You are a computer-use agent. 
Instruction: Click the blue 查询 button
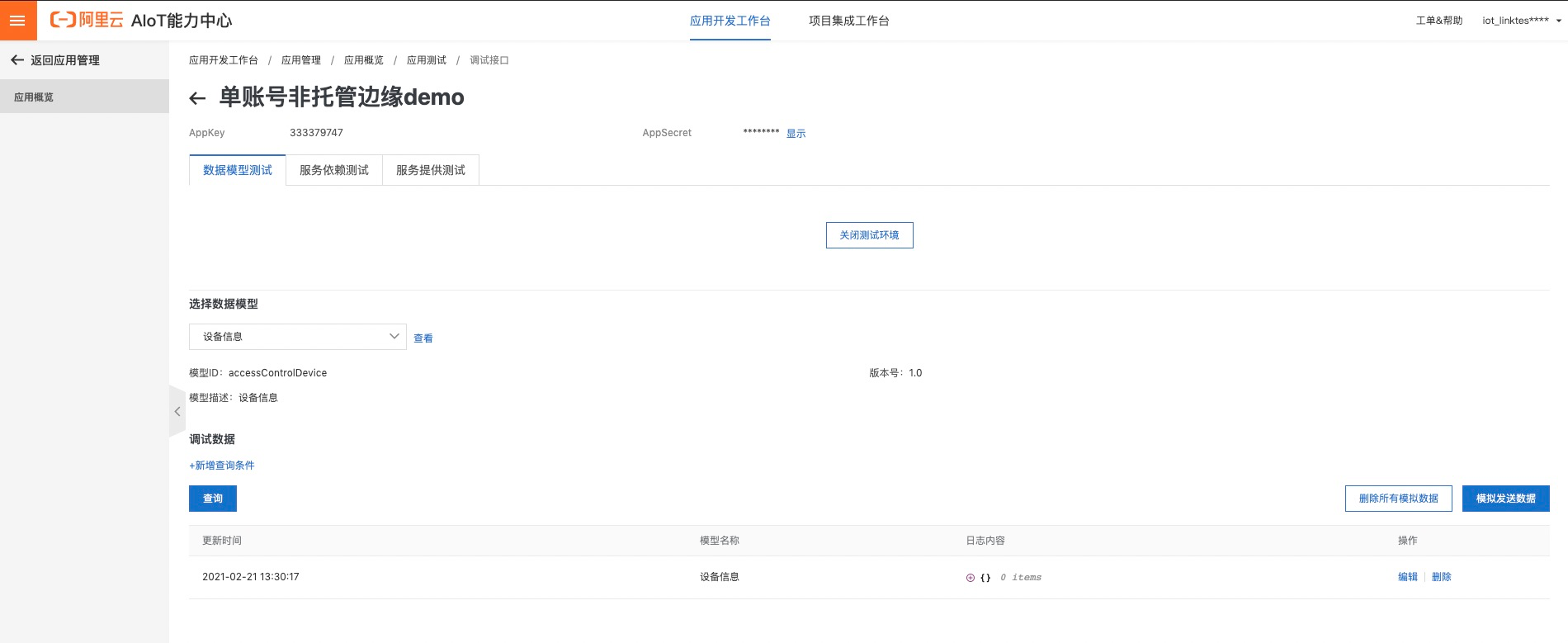[x=213, y=499]
